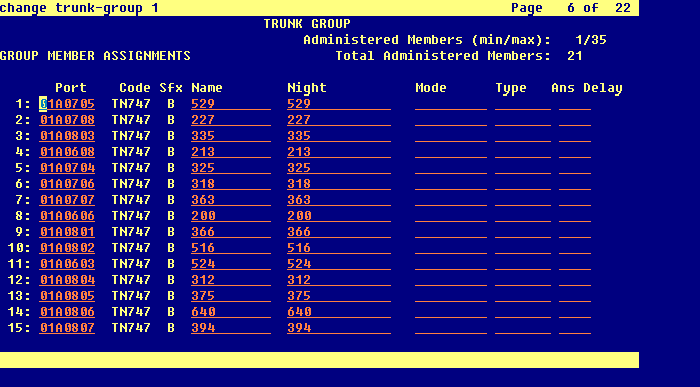Select the Night field containing 516

(339, 248)
